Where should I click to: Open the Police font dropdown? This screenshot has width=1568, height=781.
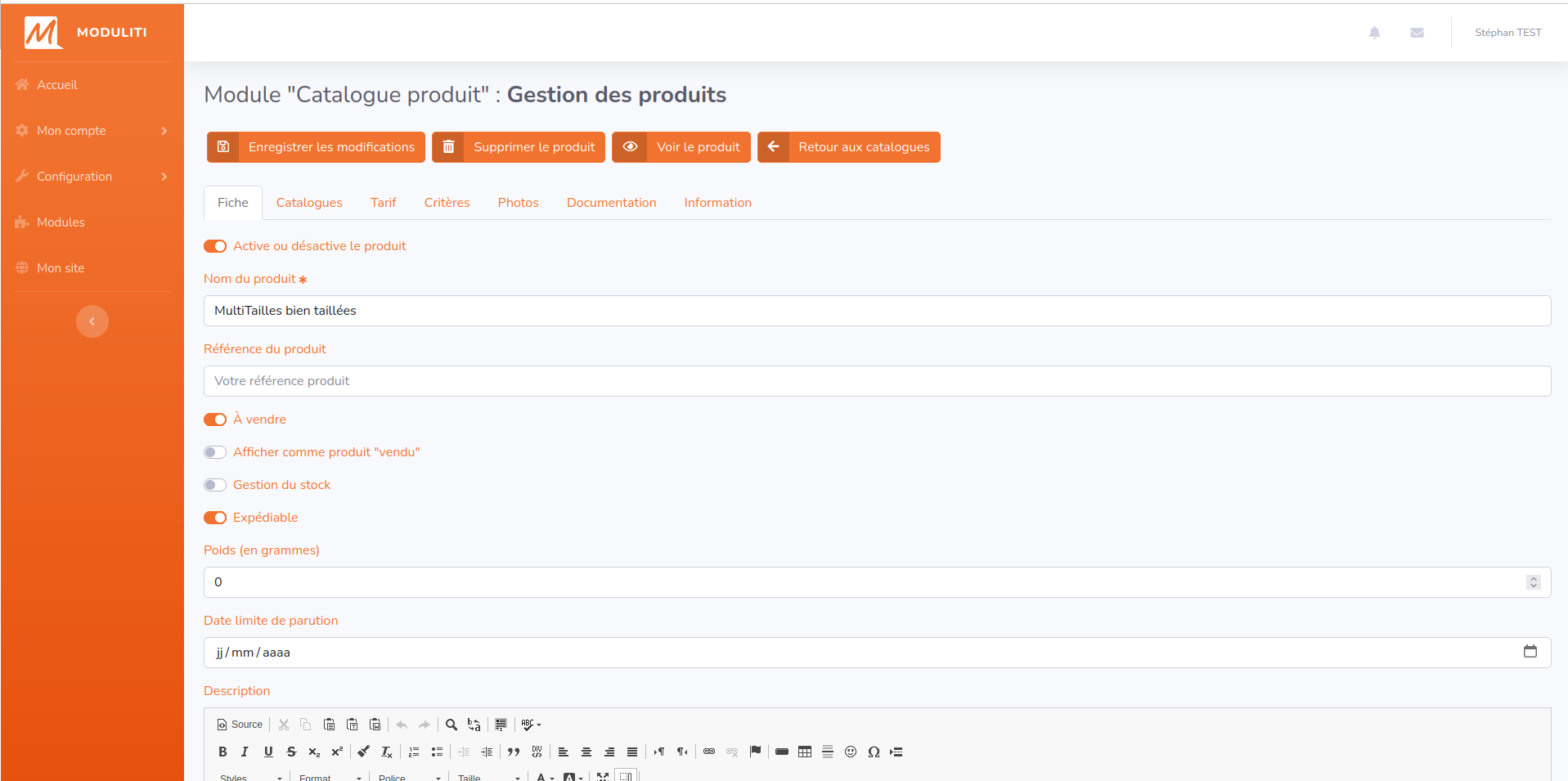point(409,776)
